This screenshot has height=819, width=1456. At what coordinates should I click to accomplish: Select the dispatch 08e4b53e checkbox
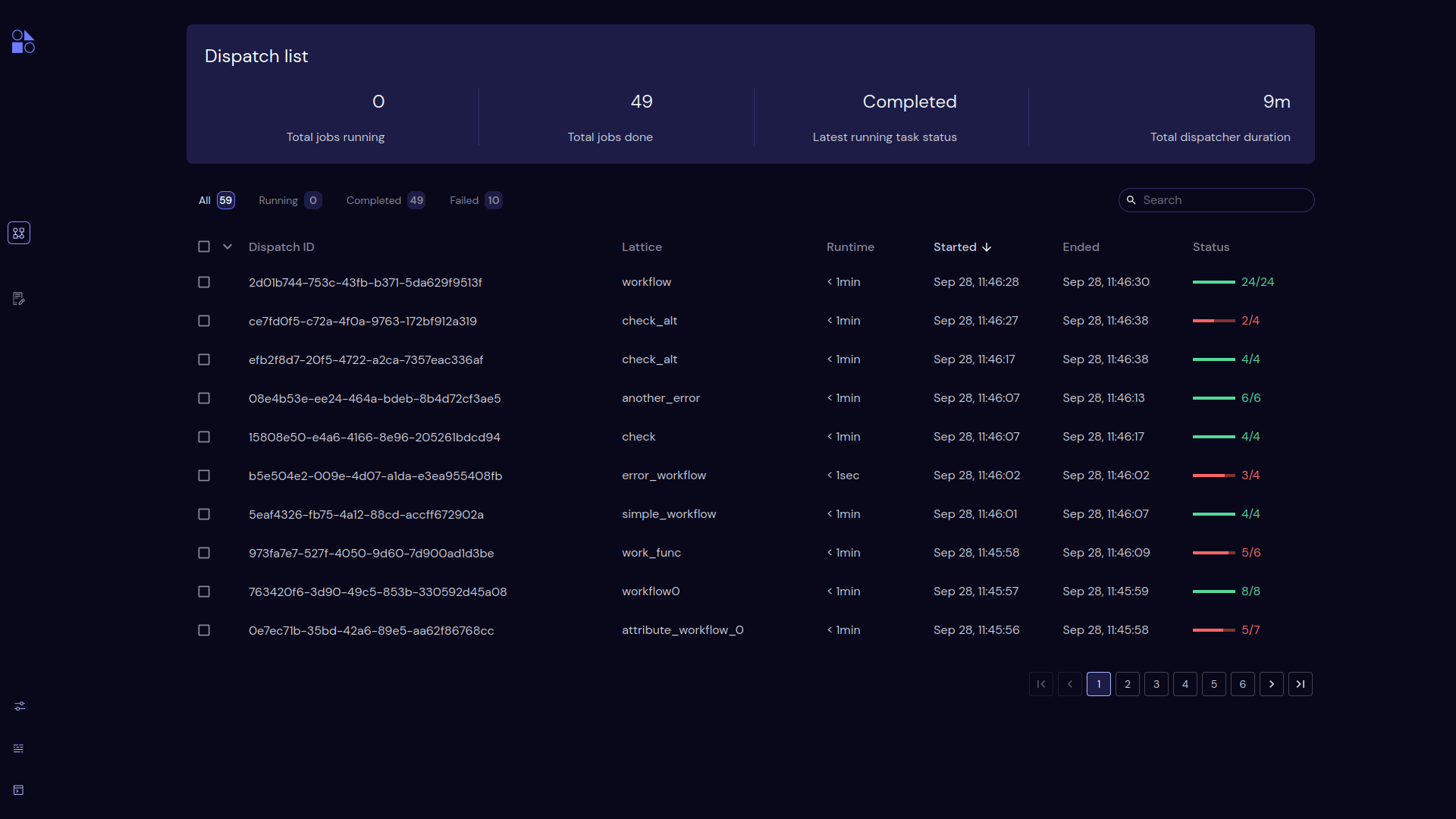pos(204,398)
